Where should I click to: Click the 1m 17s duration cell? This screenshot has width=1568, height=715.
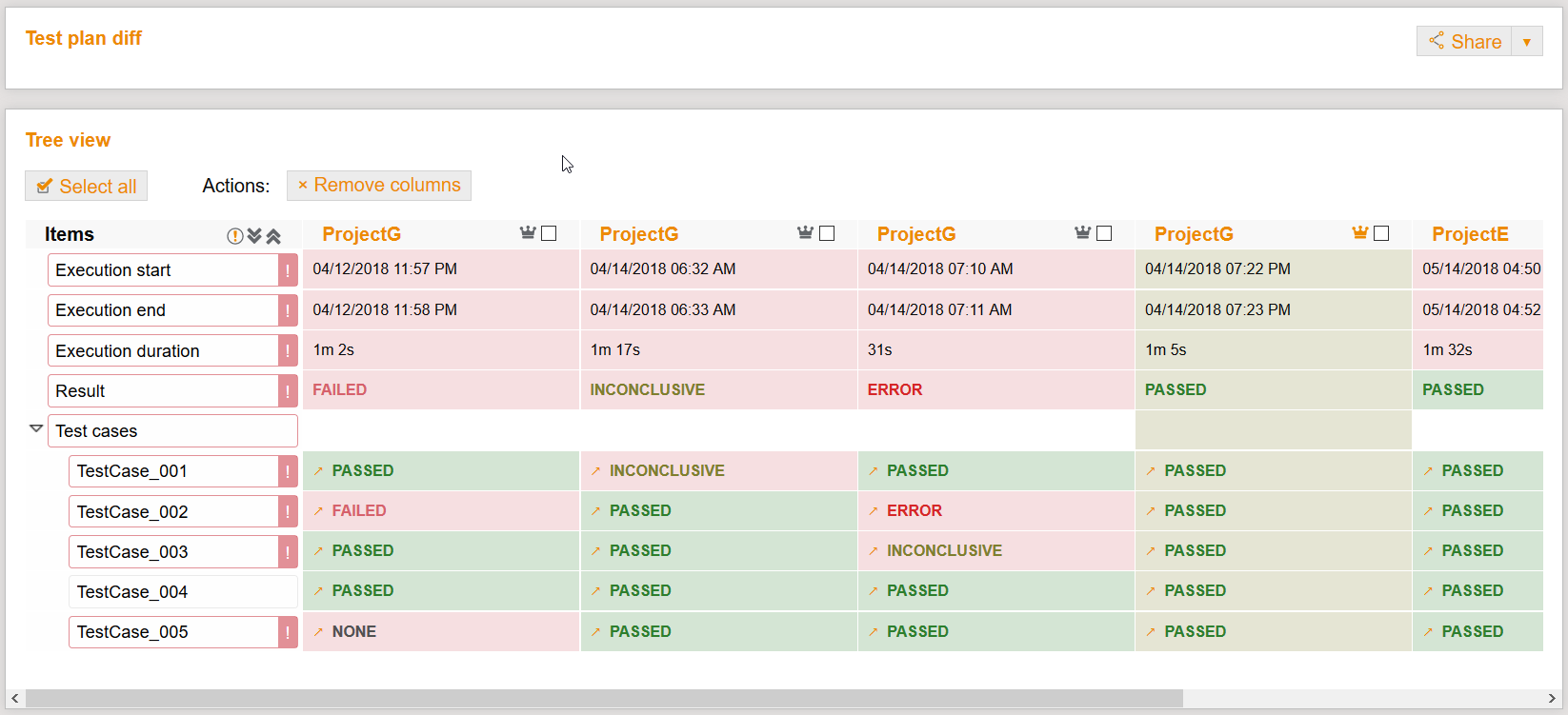[x=718, y=349]
